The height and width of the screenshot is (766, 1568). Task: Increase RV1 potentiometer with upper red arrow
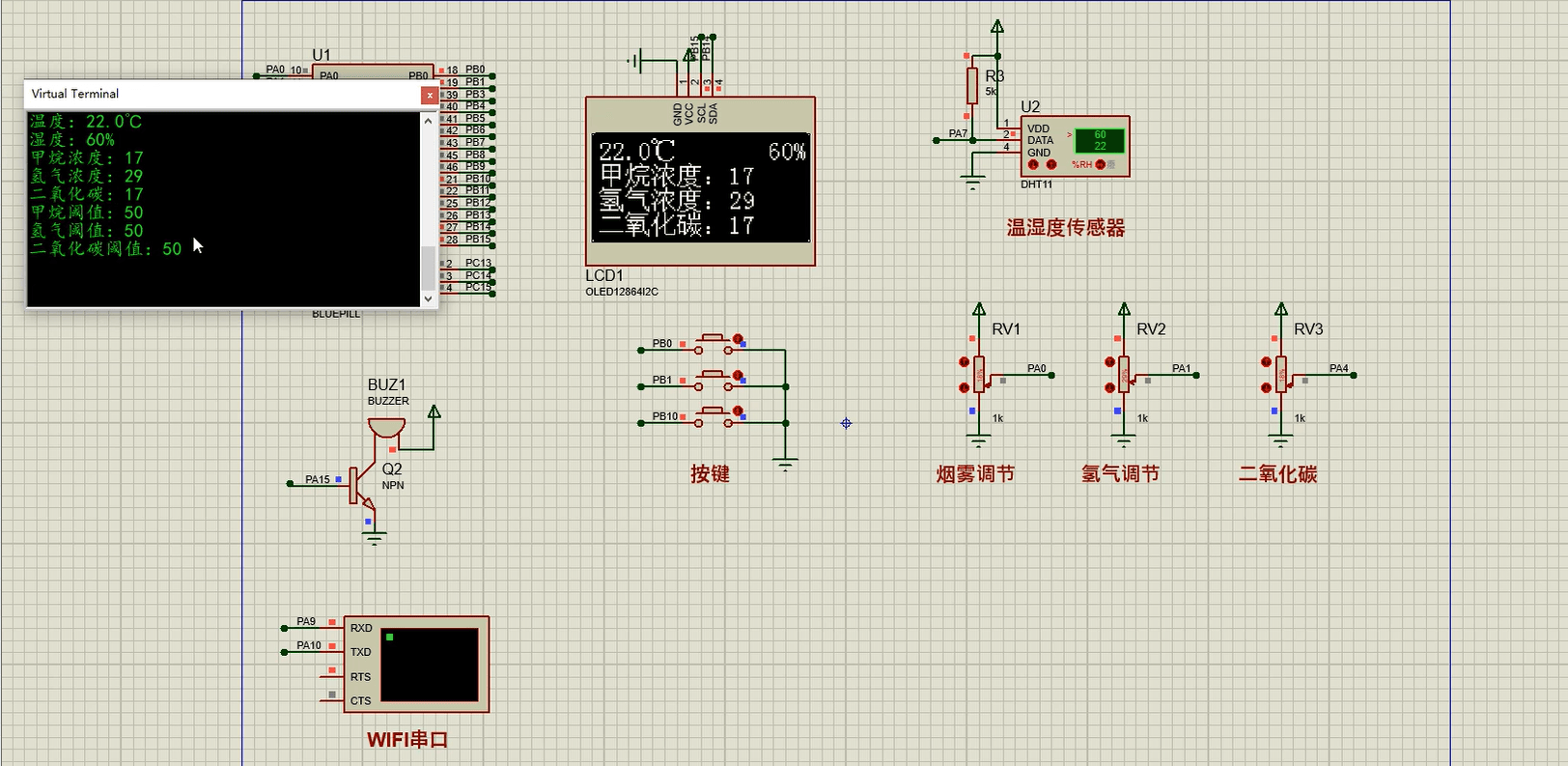(x=964, y=362)
